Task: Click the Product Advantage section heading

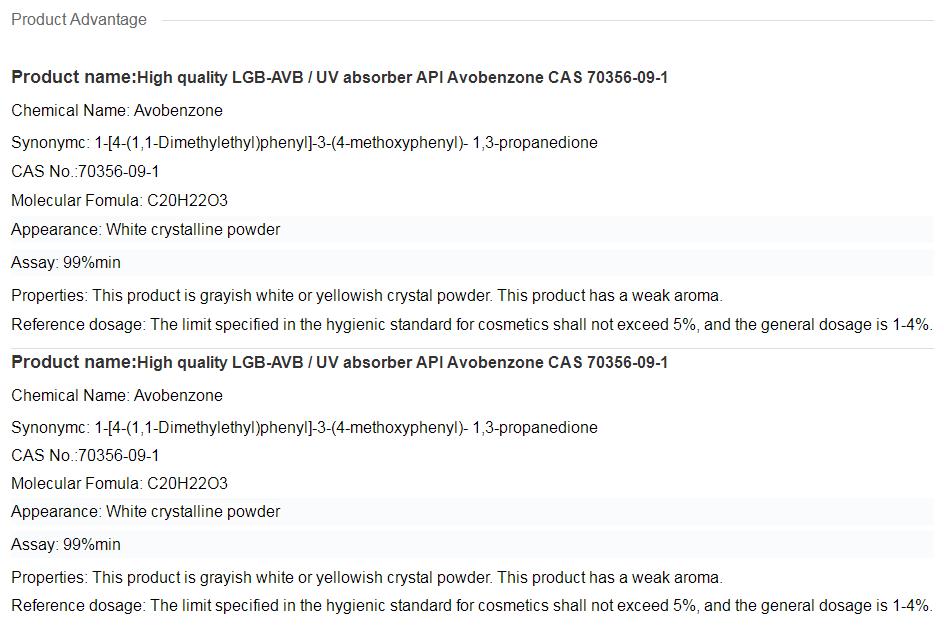Action: [79, 20]
